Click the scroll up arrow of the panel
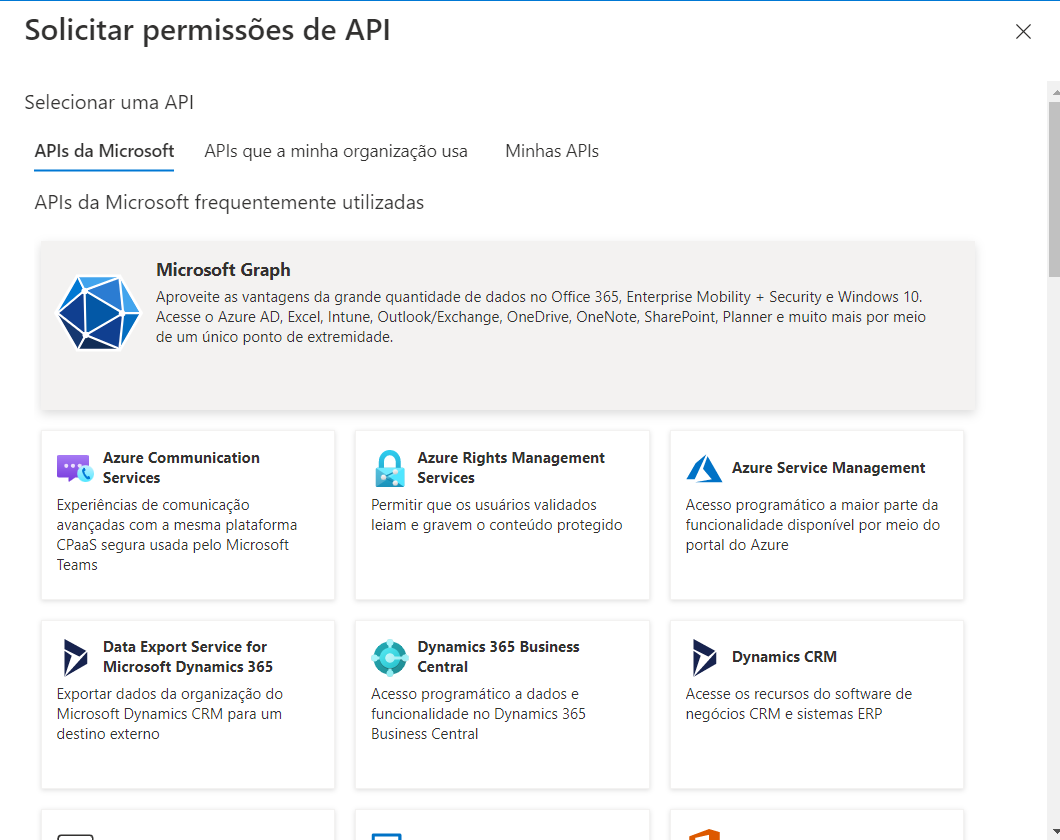 coord(1053,91)
